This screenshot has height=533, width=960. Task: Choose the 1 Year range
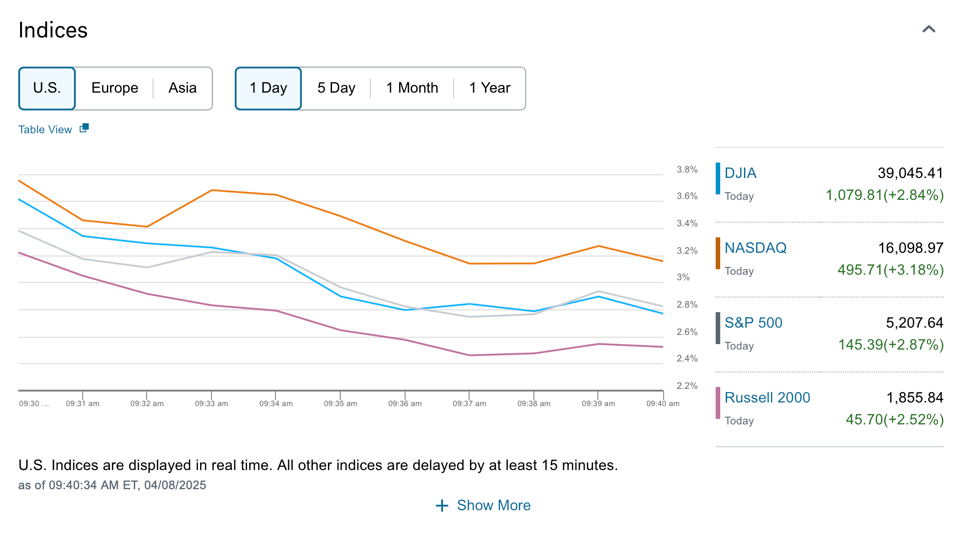click(x=489, y=88)
